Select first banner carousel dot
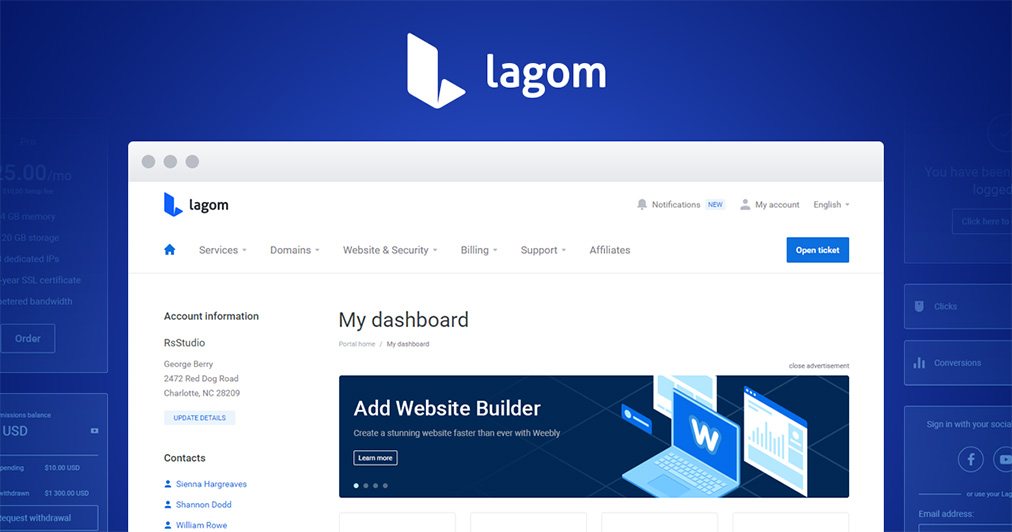The image size is (1012, 532). tap(356, 486)
